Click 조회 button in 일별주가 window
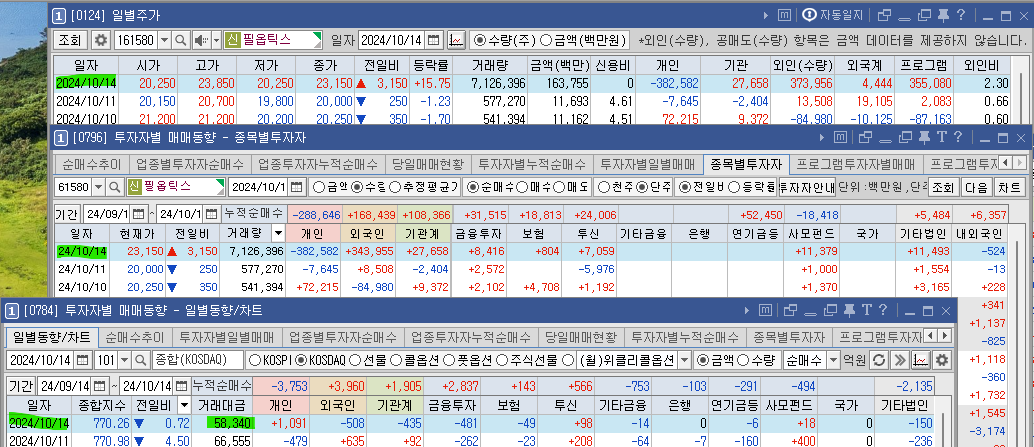The height and width of the screenshot is (447, 1034). click(70, 40)
